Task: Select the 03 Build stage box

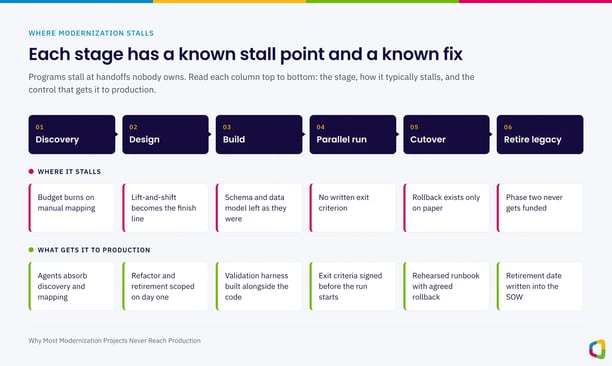Action: [259, 134]
